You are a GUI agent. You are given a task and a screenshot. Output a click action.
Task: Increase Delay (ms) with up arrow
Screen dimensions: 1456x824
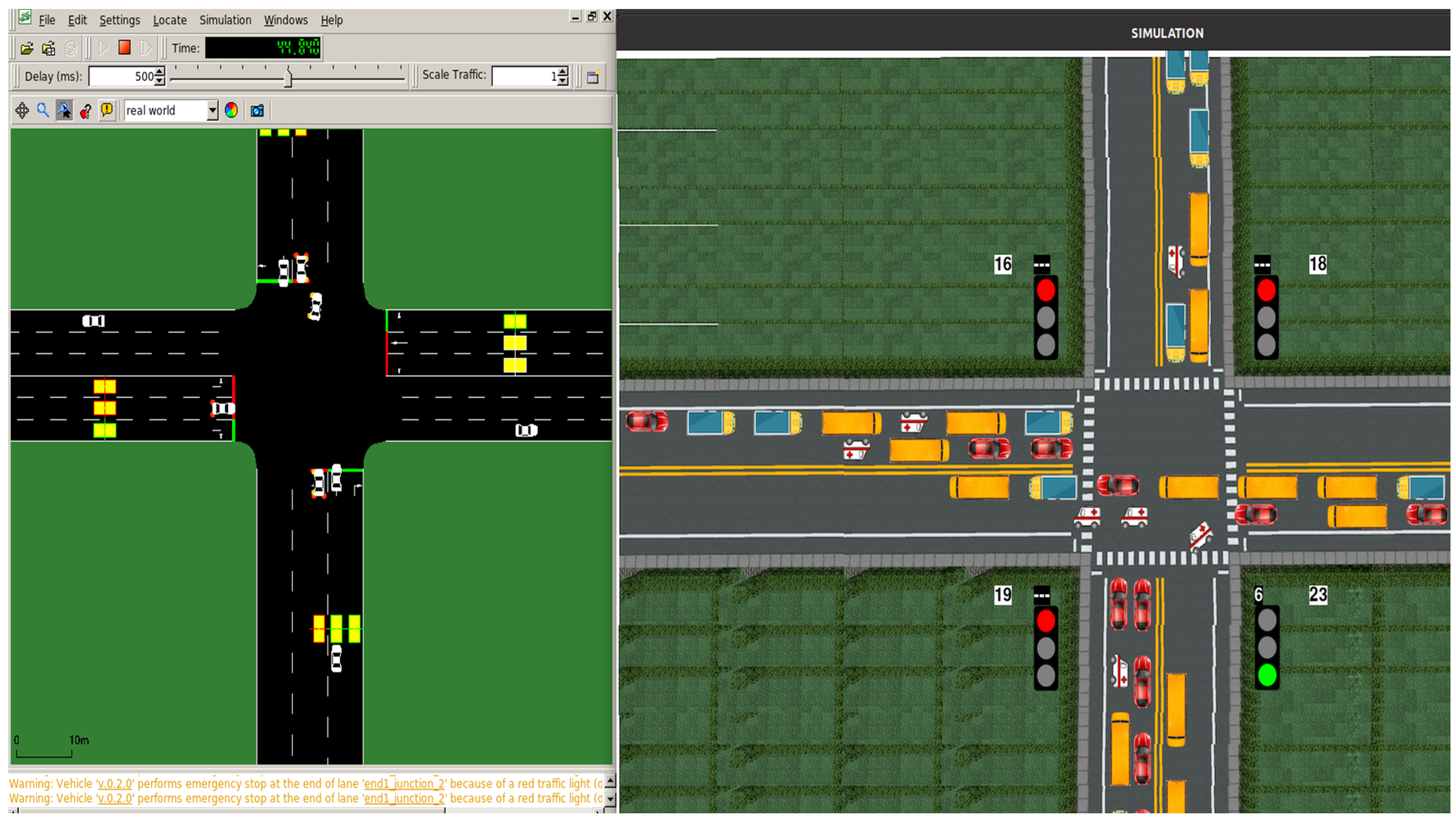[x=160, y=71]
